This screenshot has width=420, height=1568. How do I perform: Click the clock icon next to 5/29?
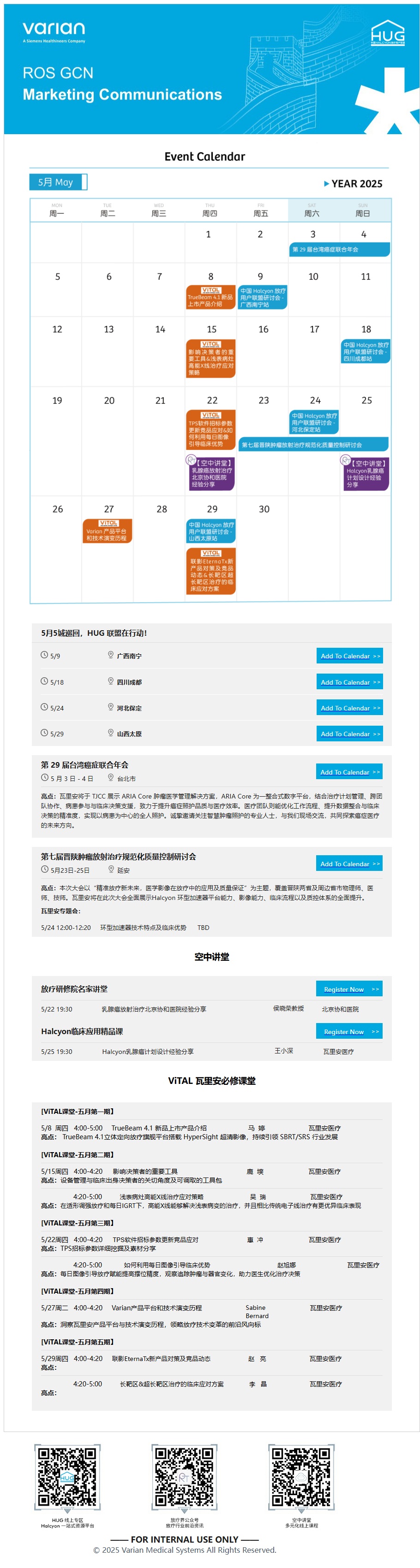[44, 733]
